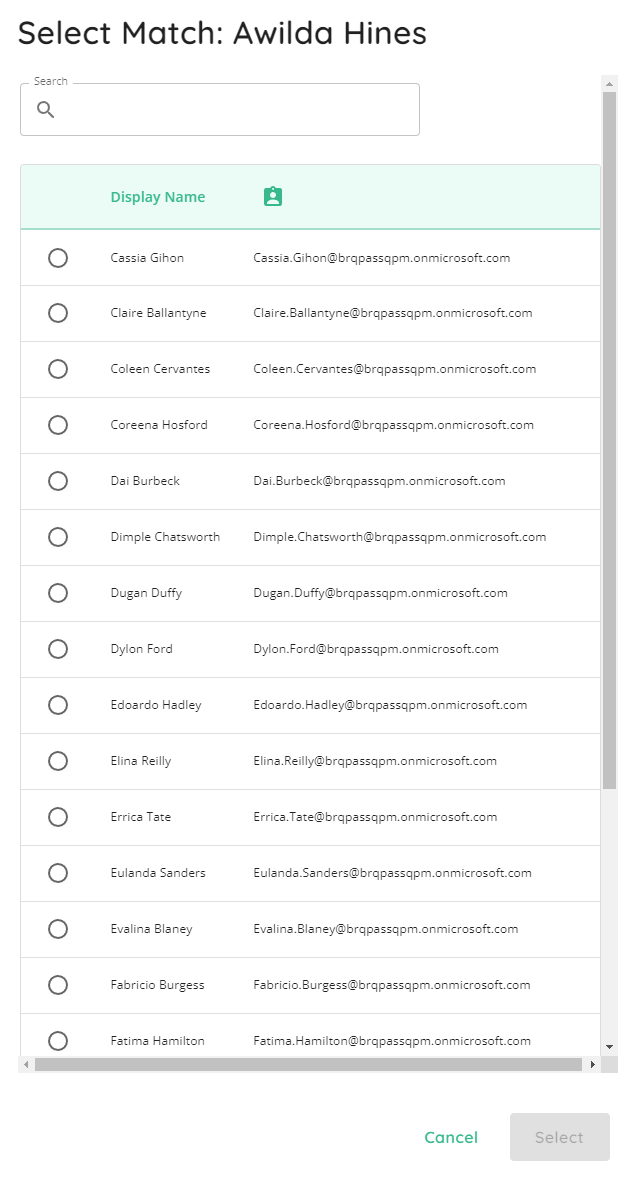Choose the Coleen Cervantes radio button
Screen dimensions: 638x1182
pos(58,369)
